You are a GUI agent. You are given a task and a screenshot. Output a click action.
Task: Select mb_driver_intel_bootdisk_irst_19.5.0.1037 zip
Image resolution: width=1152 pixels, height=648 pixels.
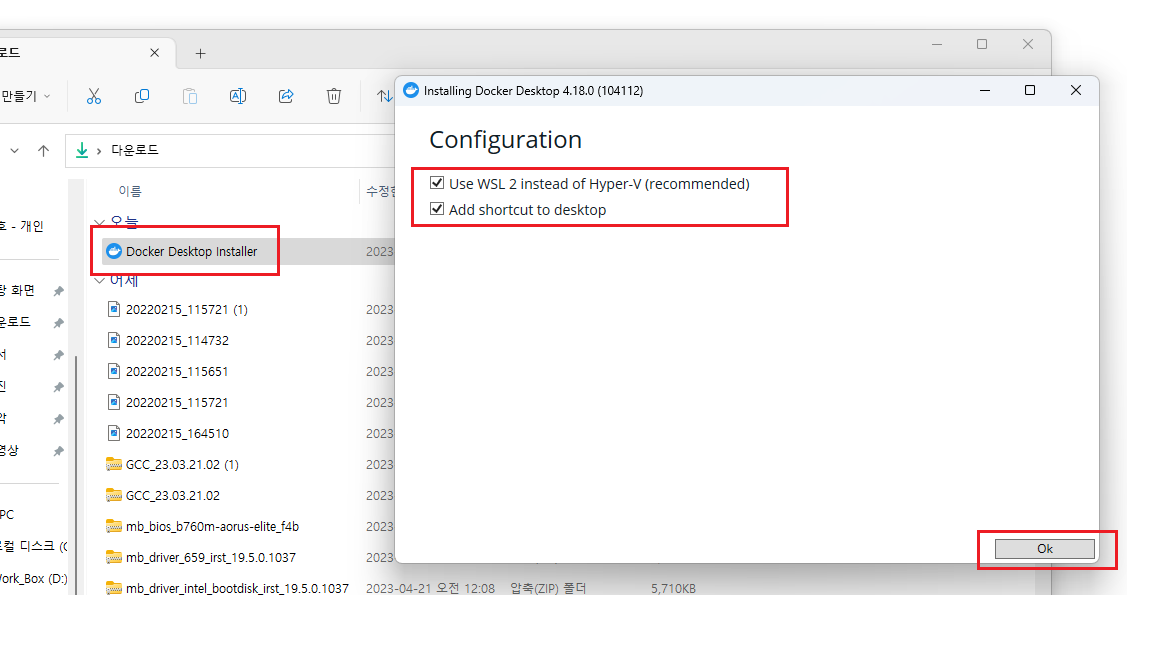click(x=237, y=588)
